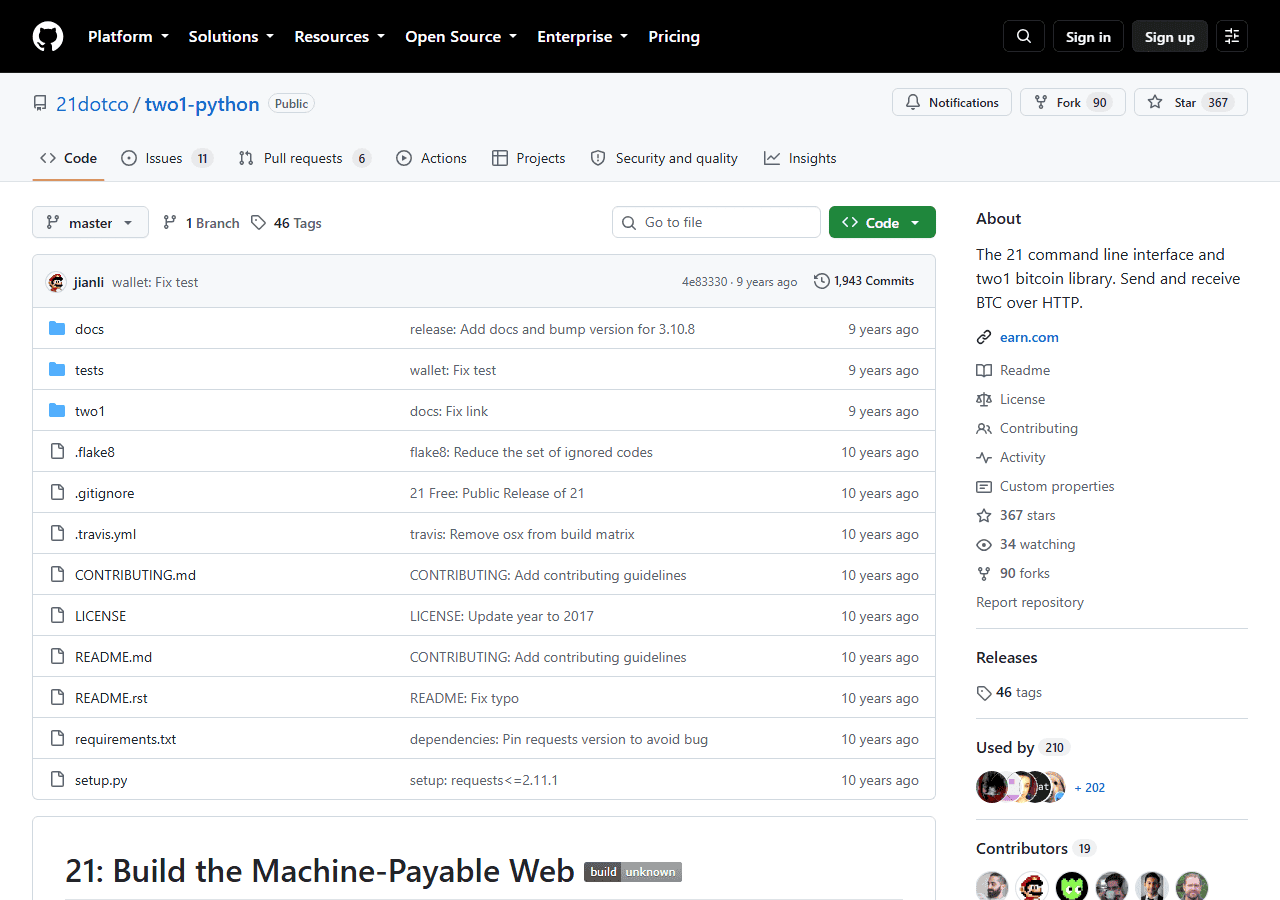Click the tests folder icon
This screenshot has width=1280, height=900.
[x=57, y=370]
